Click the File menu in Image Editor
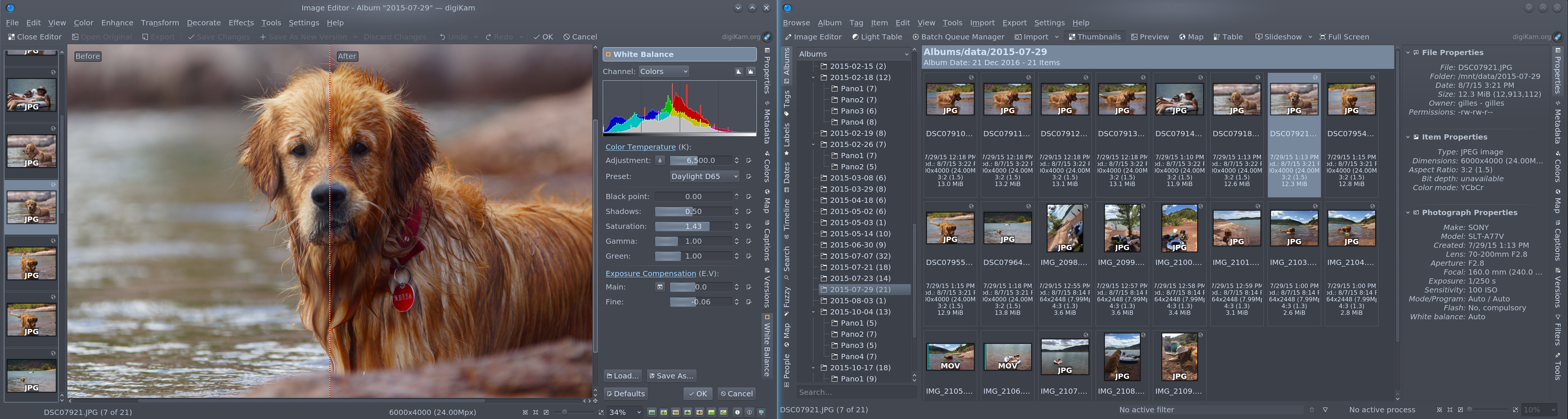This screenshot has width=1568, height=419. [12, 22]
